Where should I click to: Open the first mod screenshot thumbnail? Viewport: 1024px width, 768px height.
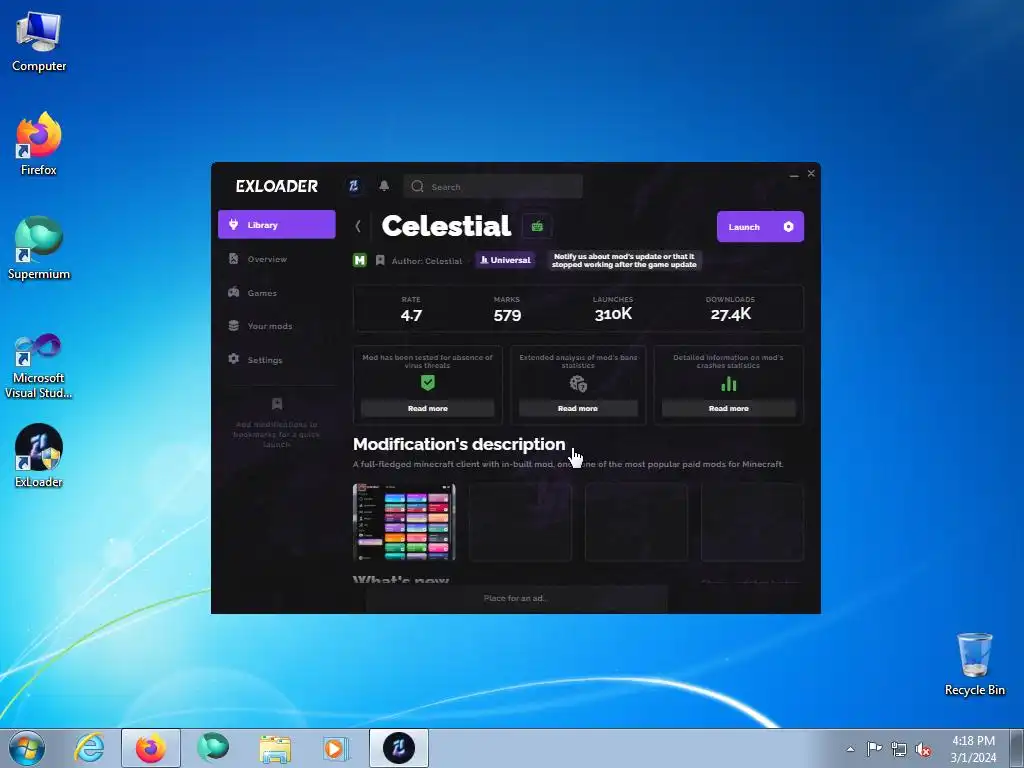404,522
